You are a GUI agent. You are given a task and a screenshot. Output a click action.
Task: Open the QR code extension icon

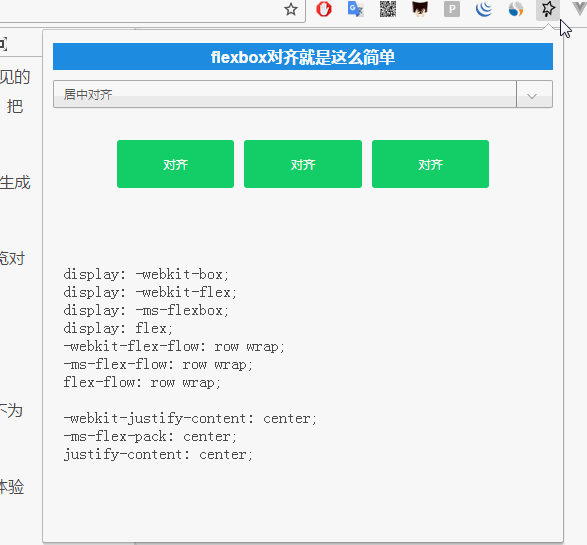click(388, 9)
